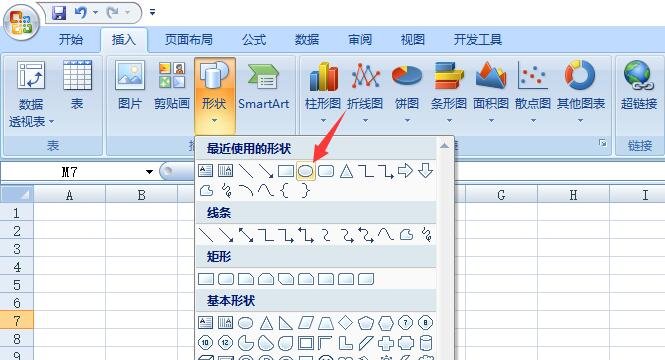Open the undo history dropdown arrow

click(x=95, y=12)
